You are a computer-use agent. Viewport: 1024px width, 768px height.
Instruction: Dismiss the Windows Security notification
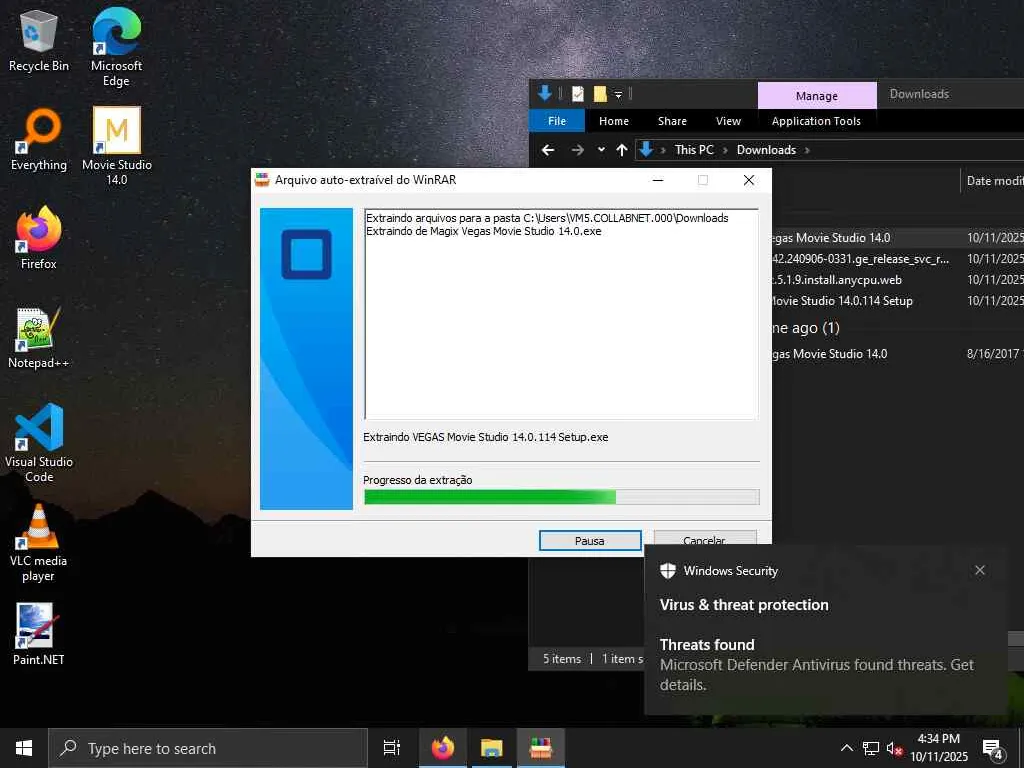pyautogui.click(x=980, y=570)
